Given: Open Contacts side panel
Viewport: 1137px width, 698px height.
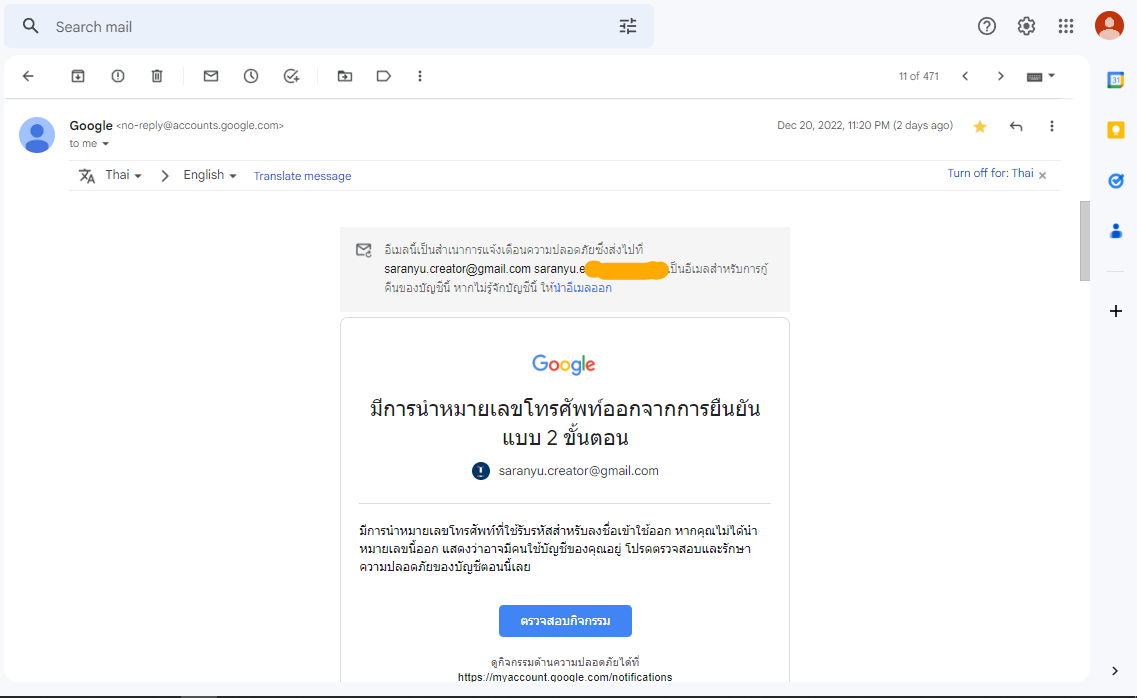Looking at the screenshot, I should click(1115, 231).
